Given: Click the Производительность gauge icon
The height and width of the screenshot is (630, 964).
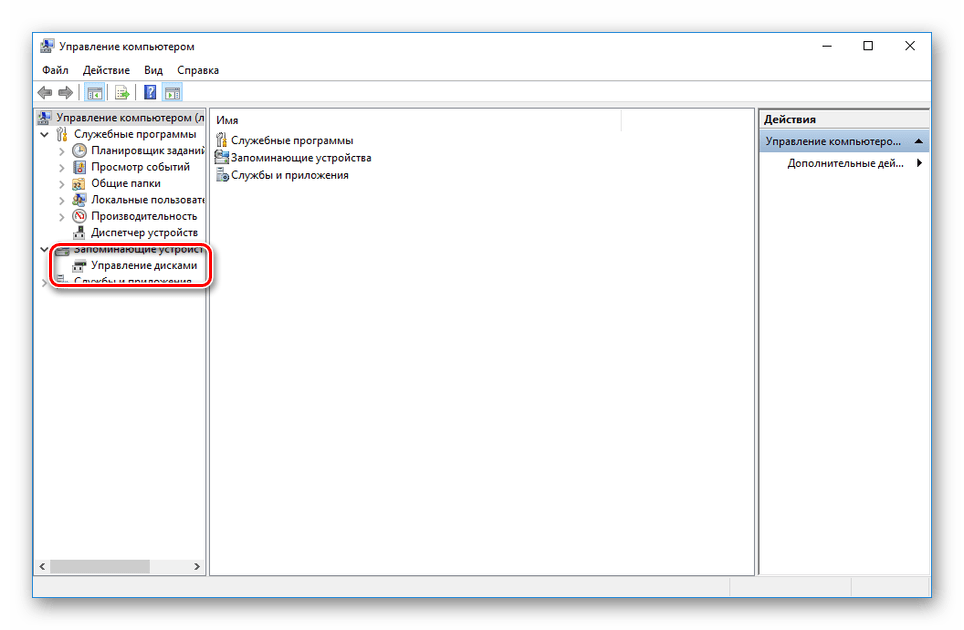Looking at the screenshot, I should [x=79, y=216].
